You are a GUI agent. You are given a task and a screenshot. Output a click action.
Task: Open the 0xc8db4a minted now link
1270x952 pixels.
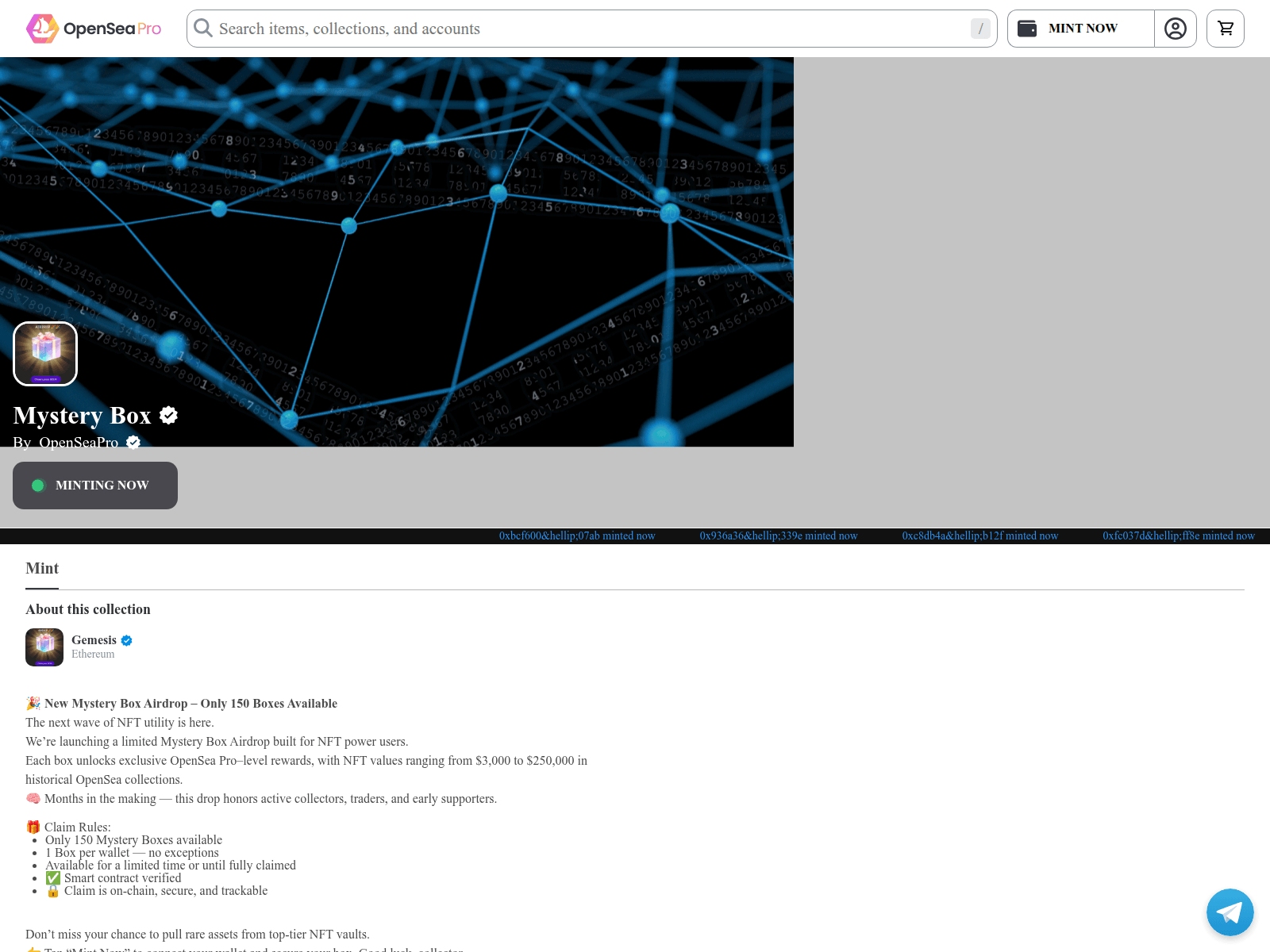(x=979, y=536)
